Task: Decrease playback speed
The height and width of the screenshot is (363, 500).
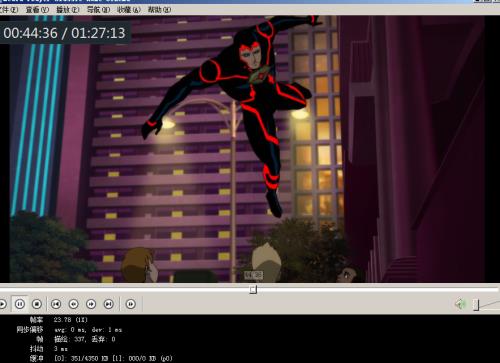Action: 73,304
